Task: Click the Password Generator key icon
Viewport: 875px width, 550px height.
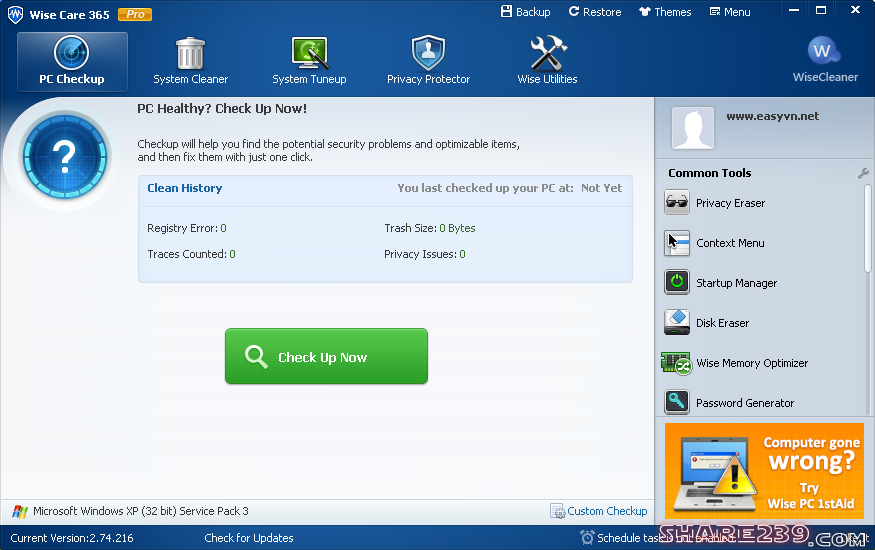Action: point(677,402)
